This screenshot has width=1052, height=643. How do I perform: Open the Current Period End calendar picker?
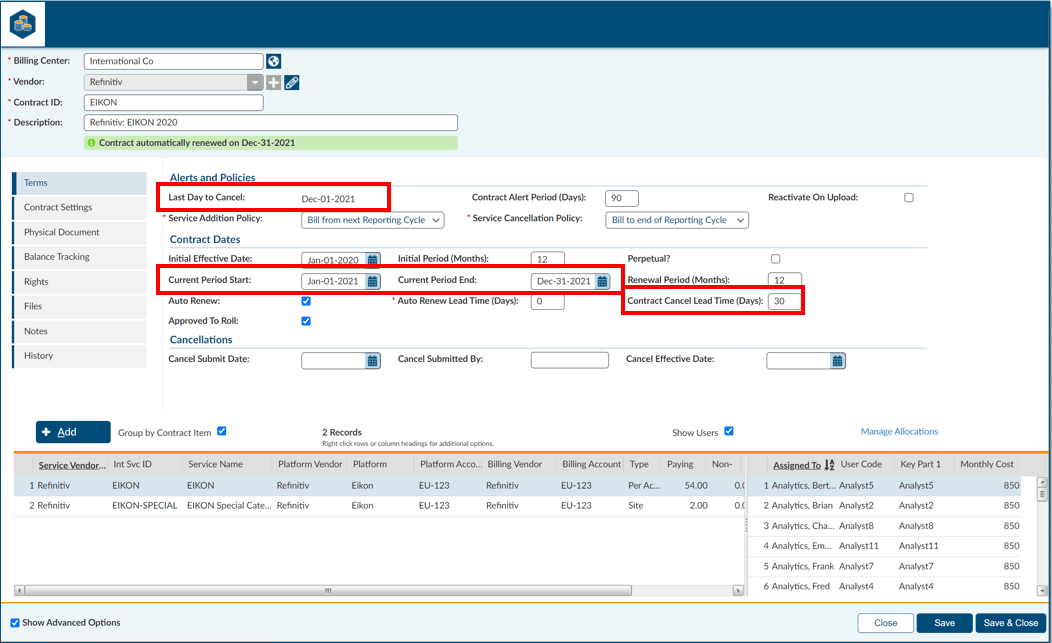click(602, 281)
